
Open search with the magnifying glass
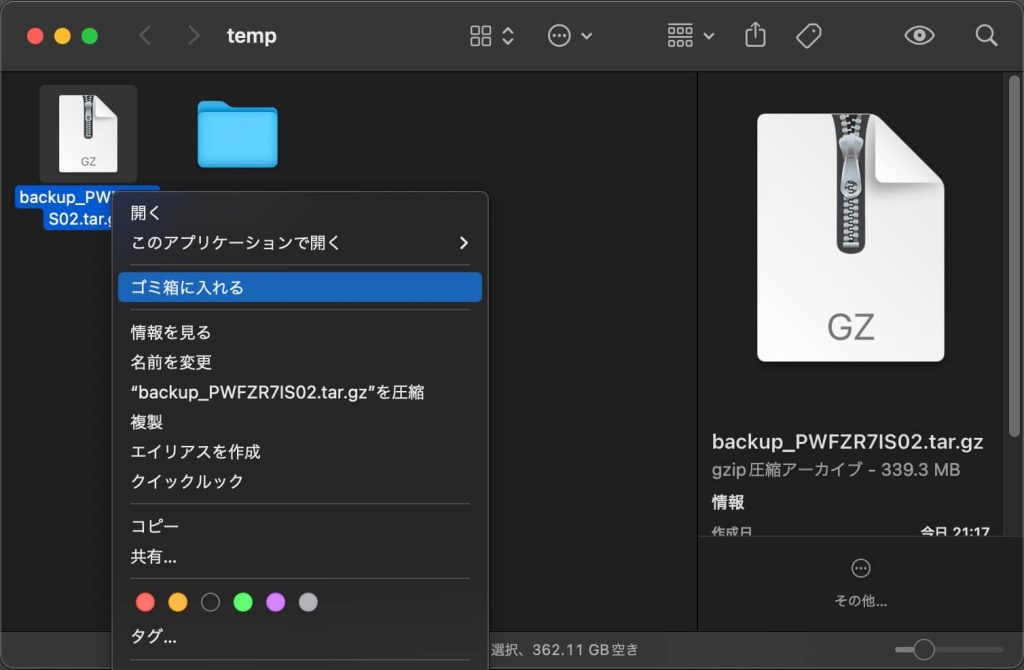986,36
